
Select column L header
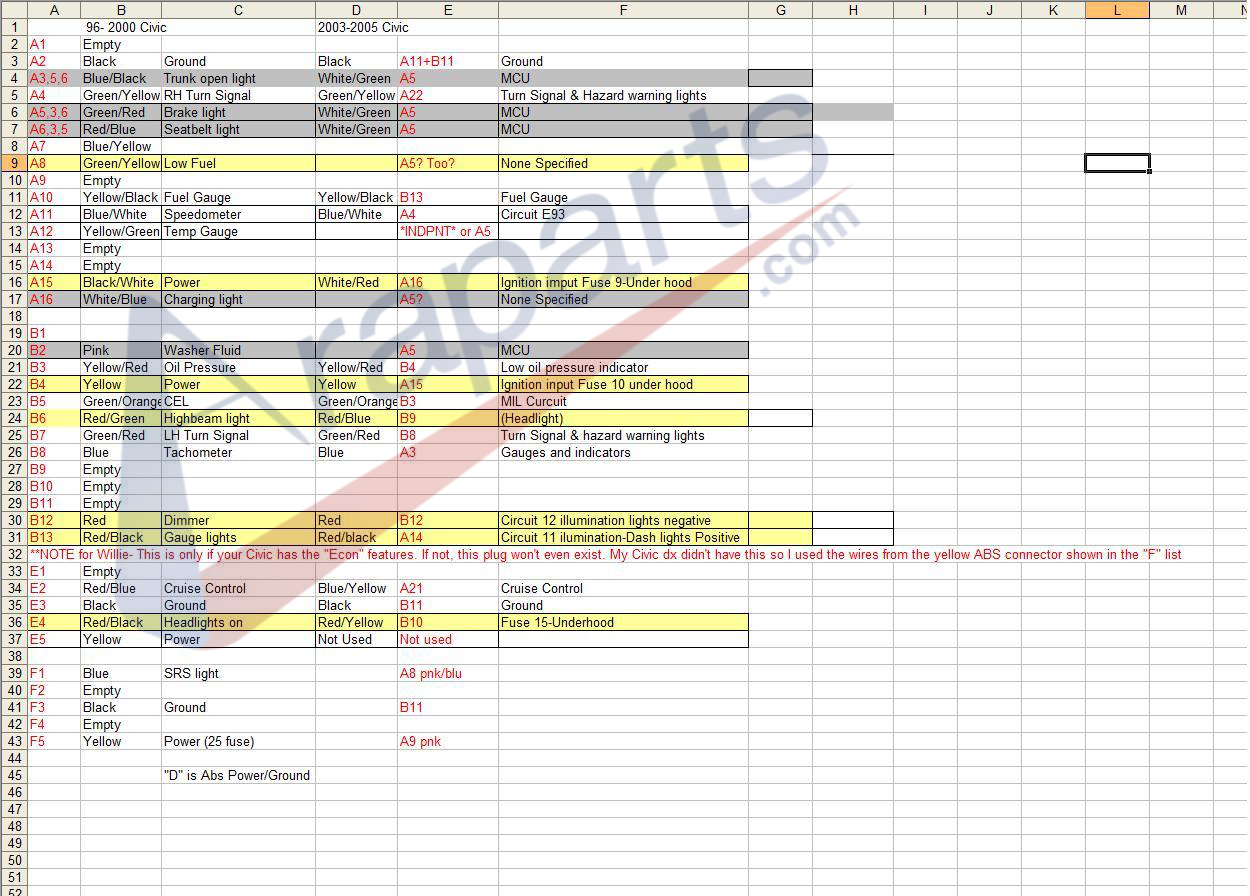pos(1117,10)
